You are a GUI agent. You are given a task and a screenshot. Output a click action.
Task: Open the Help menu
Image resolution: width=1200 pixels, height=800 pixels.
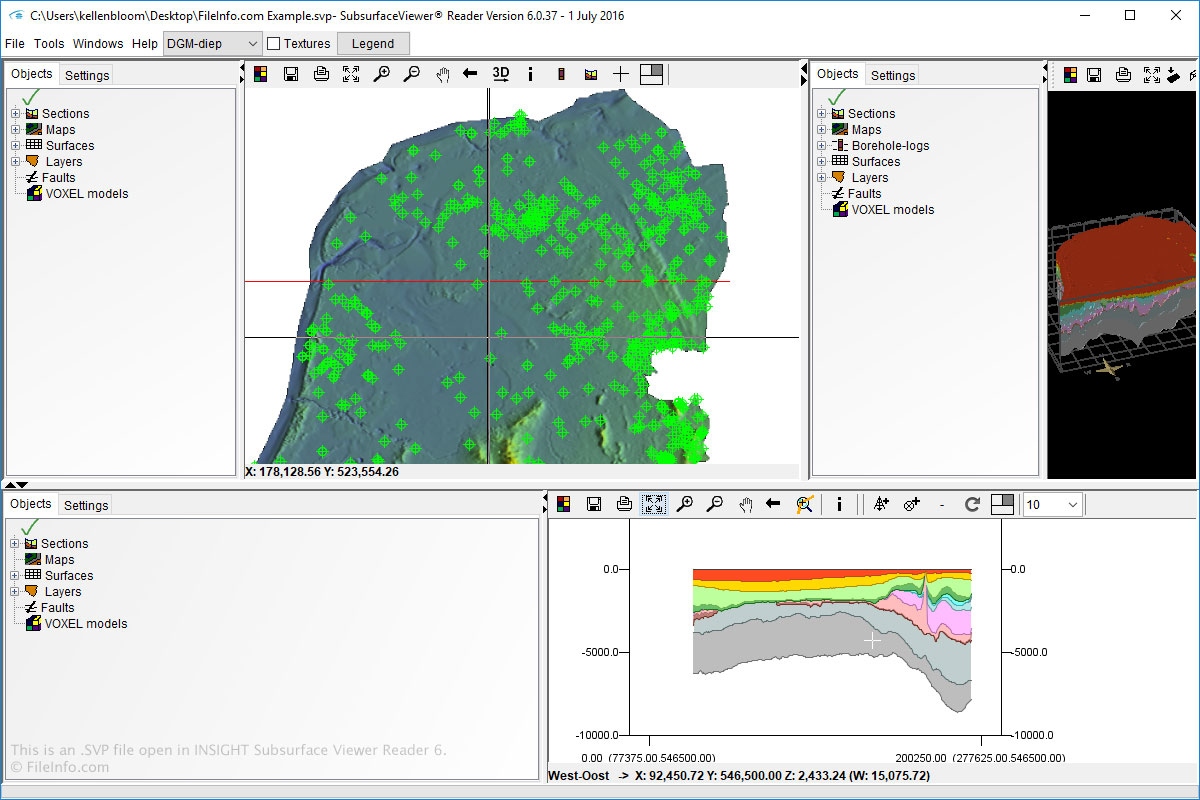point(145,43)
